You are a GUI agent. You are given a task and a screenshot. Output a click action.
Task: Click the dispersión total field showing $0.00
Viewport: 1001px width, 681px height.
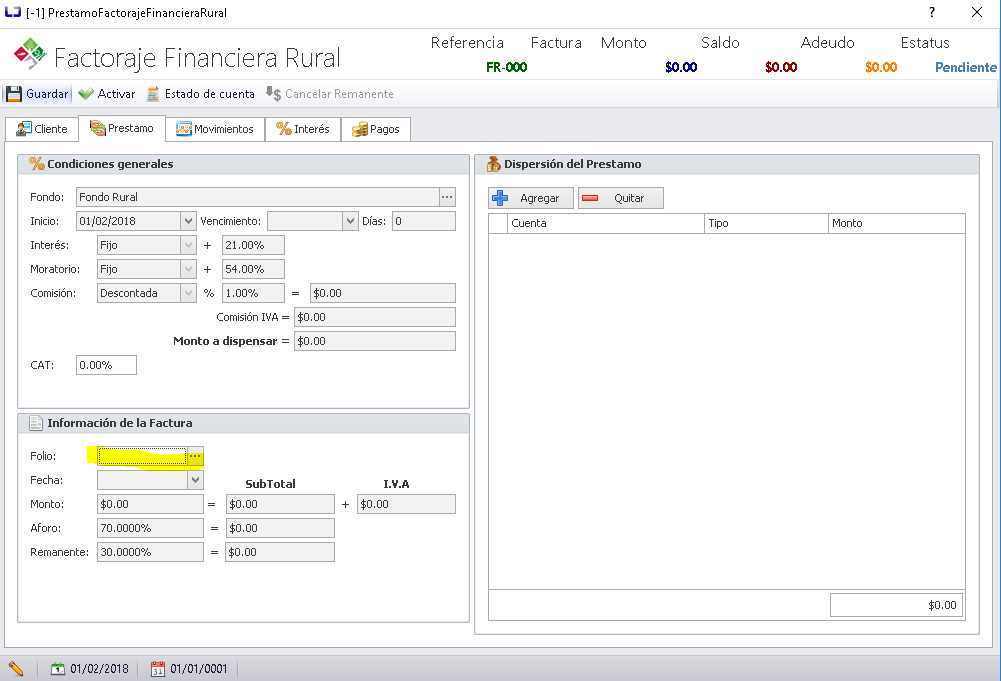click(896, 605)
